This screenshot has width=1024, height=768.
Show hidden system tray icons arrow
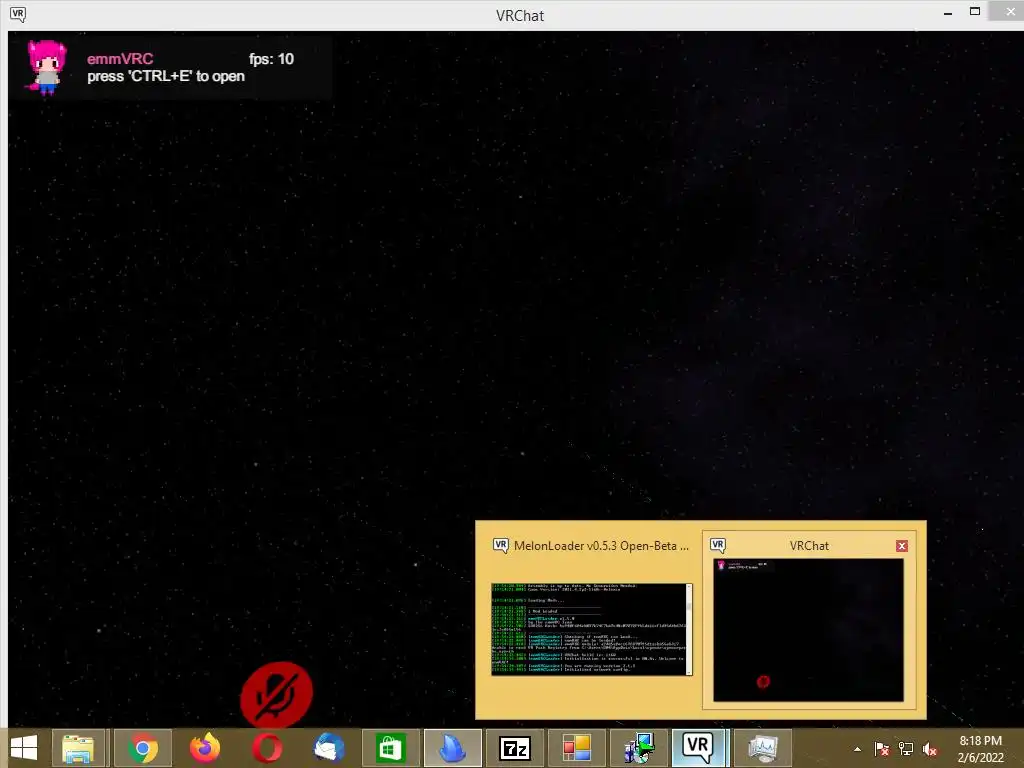[x=857, y=749]
